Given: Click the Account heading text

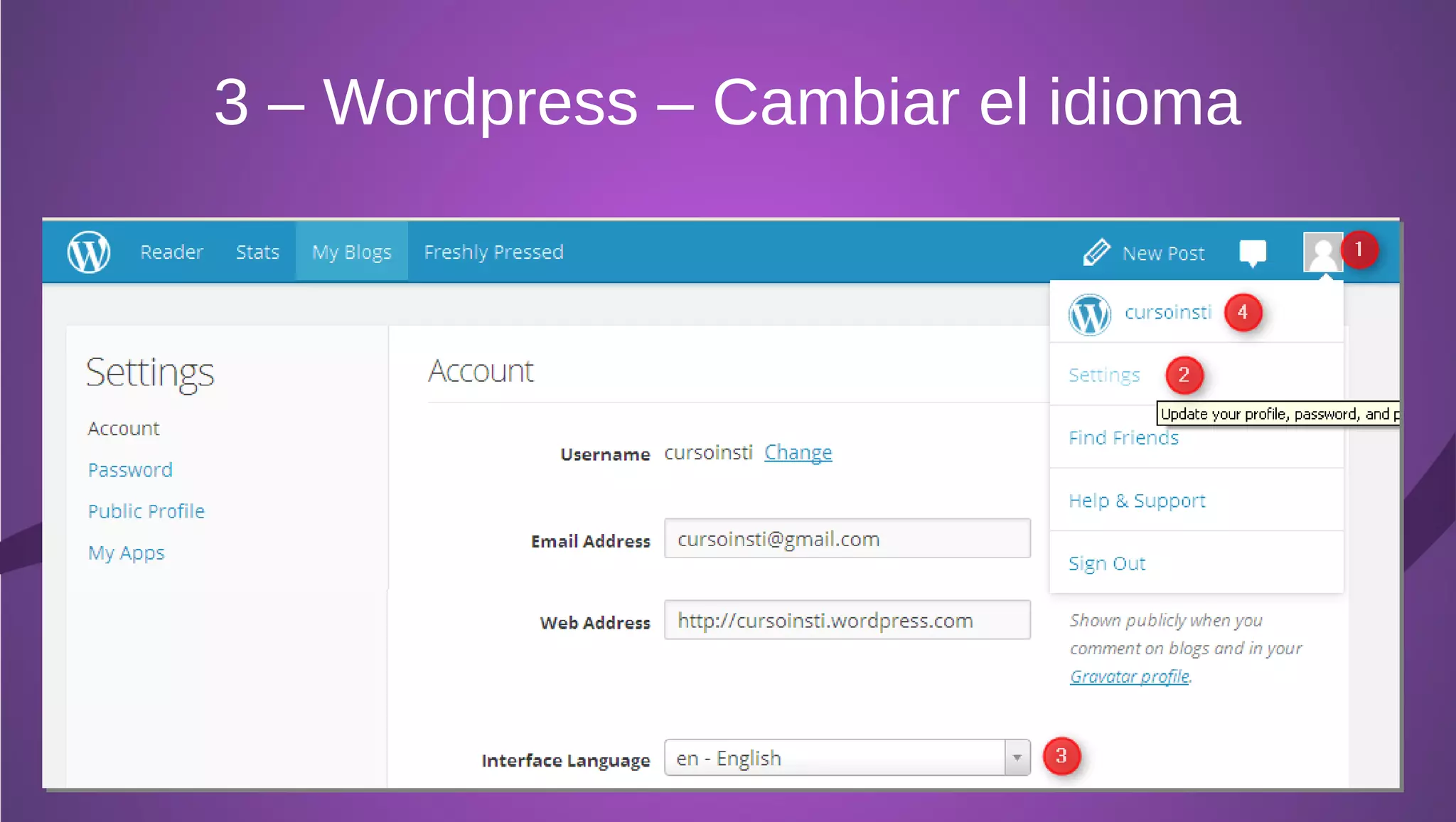Looking at the screenshot, I should (x=481, y=371).
